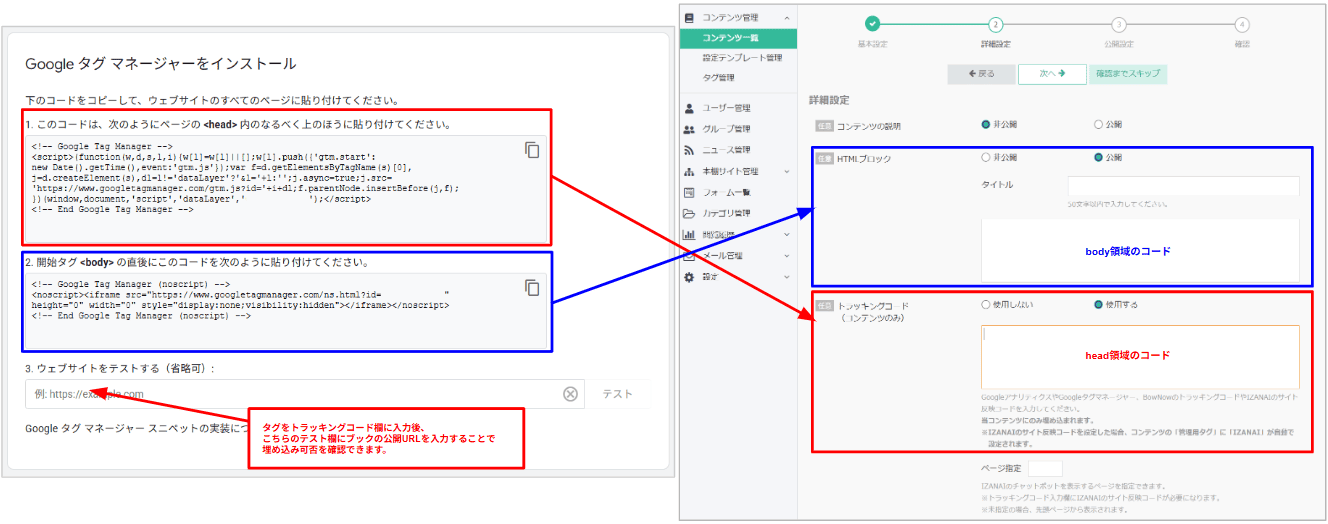
Task: Expand the メール管理 submenu chevron
Action: coord(786,256)
